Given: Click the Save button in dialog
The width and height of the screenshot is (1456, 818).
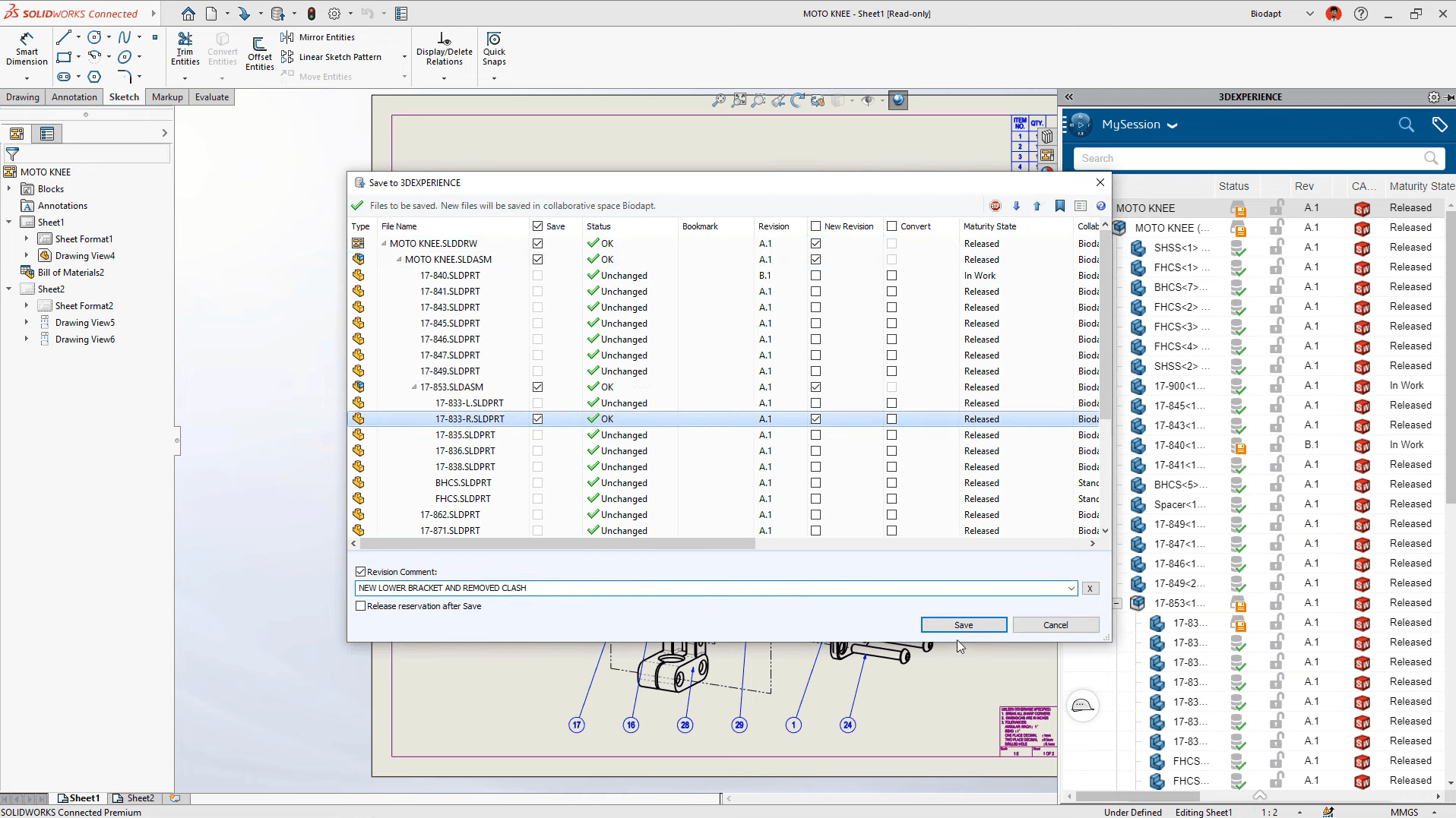Looking at the screenshot, I should point(964,625).
